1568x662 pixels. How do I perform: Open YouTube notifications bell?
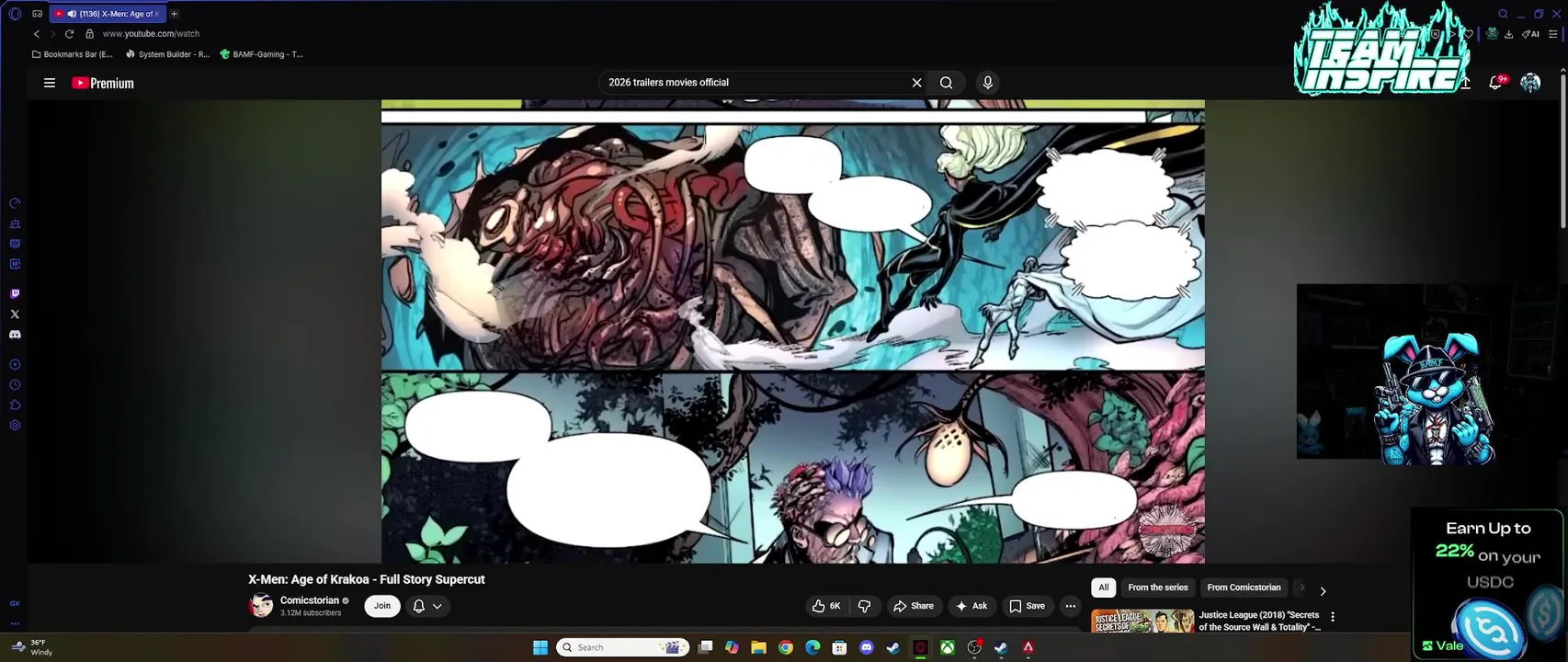coord(1496,82)
